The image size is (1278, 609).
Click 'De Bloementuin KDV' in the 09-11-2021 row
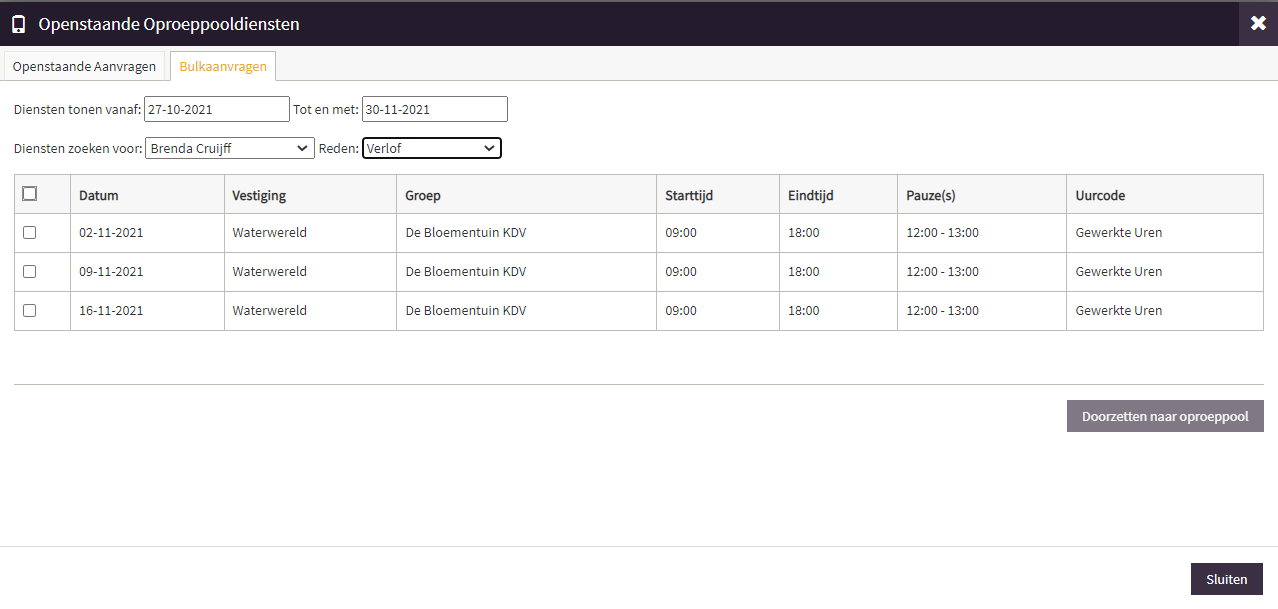[x=466, y=271]
